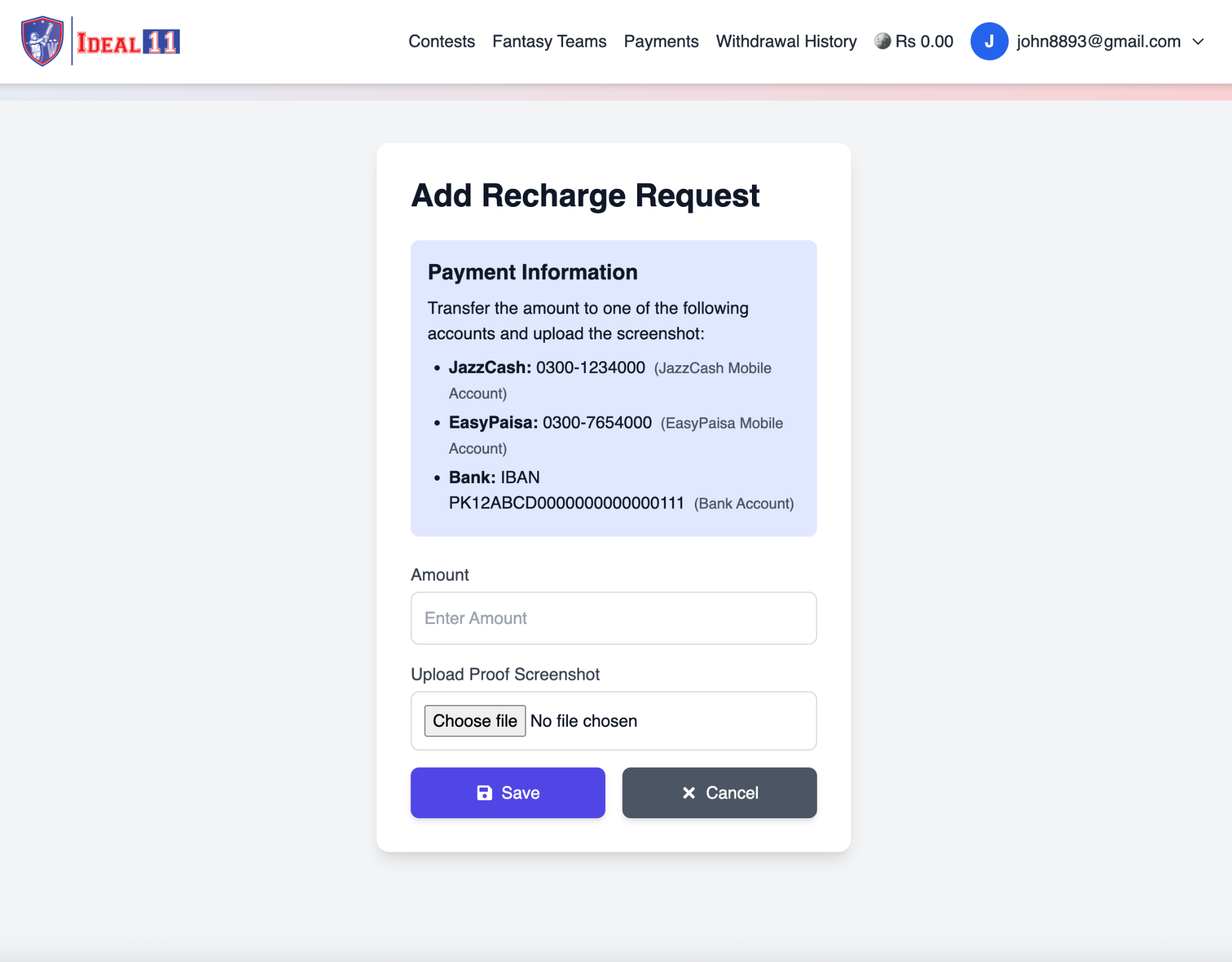Cancel the recharge request

(719, 792)
